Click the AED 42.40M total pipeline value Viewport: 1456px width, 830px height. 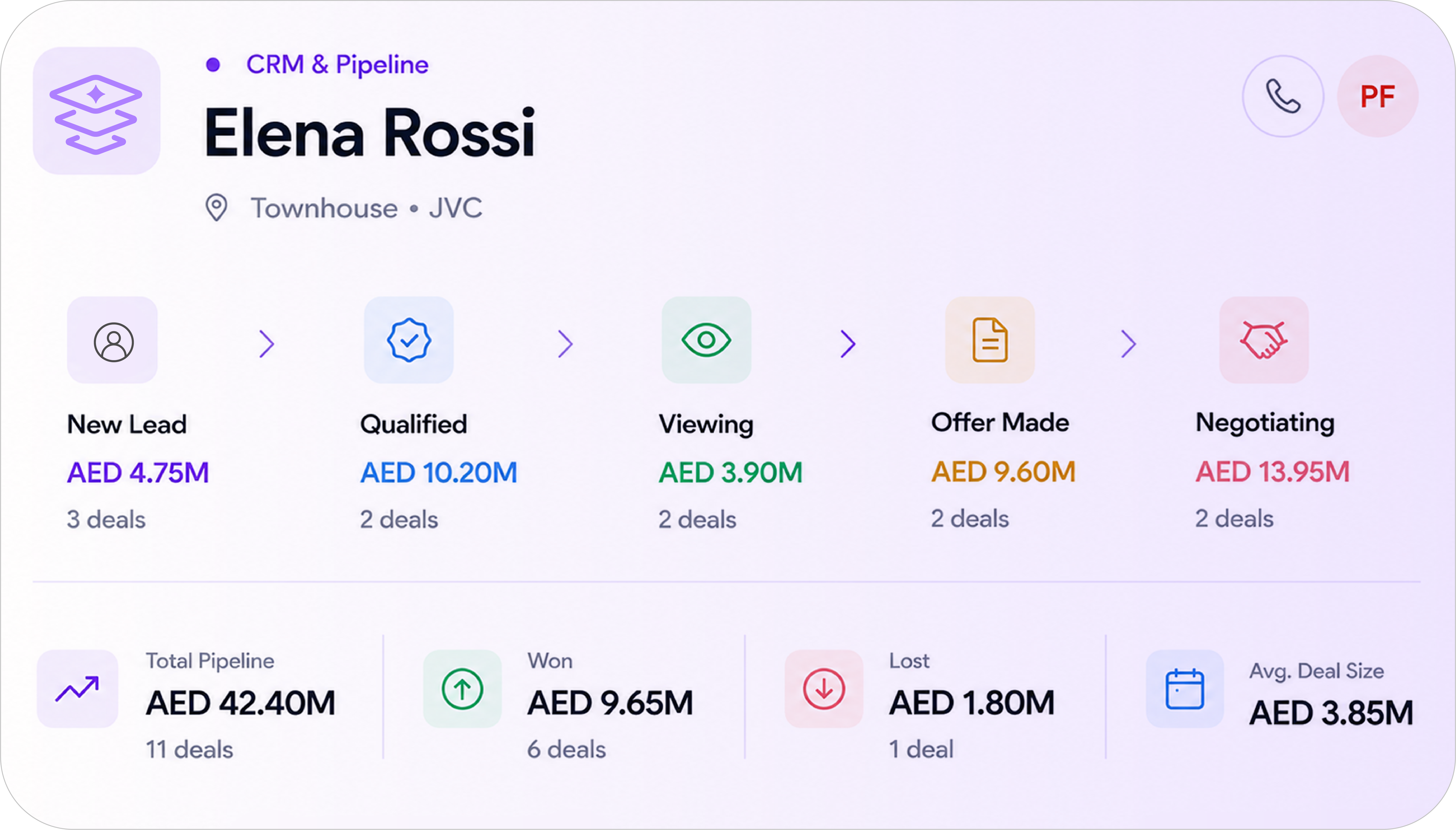241,702
